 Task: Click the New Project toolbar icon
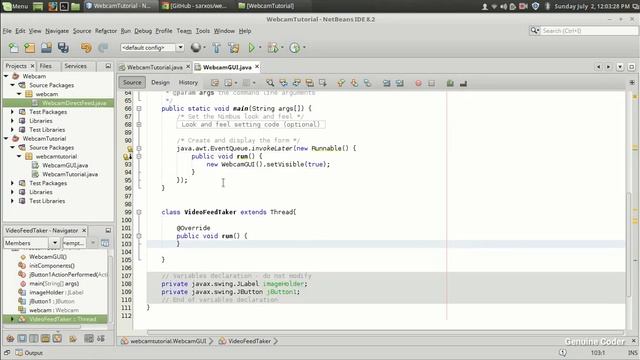(x=29, y=48)
